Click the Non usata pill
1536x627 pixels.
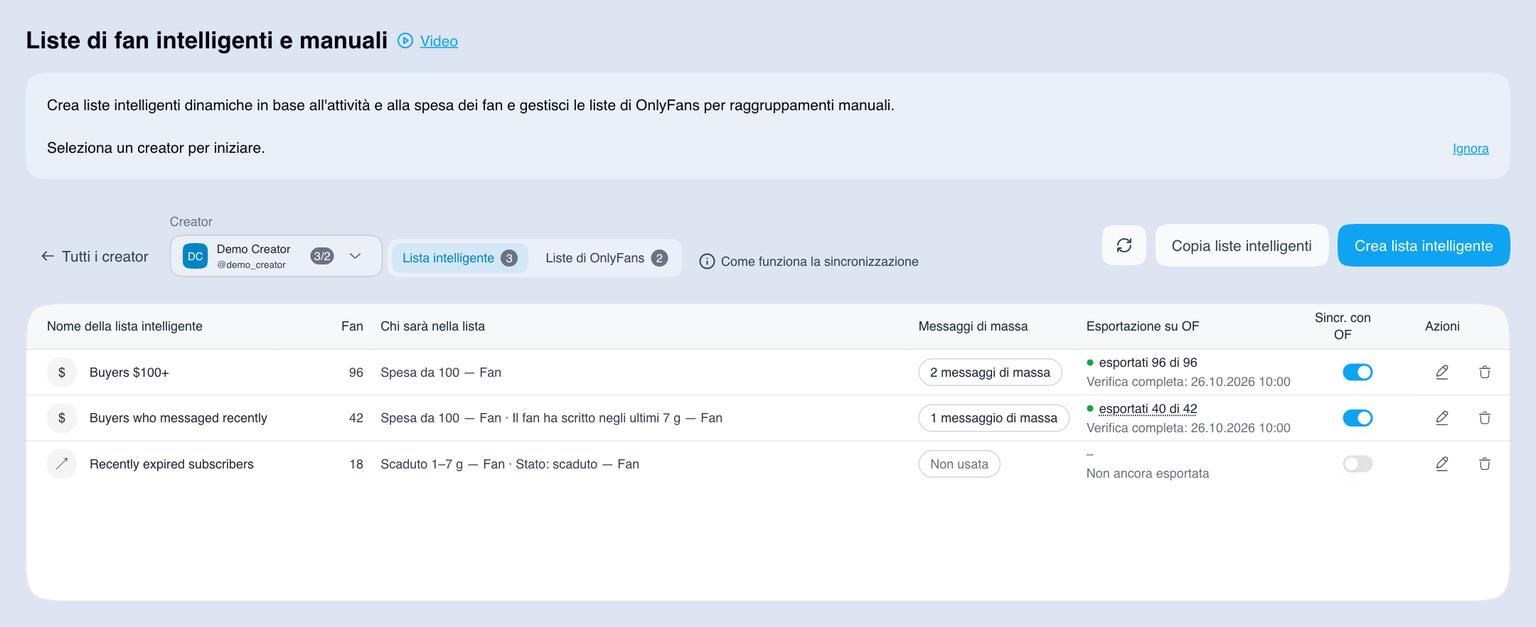pos(959,464)
